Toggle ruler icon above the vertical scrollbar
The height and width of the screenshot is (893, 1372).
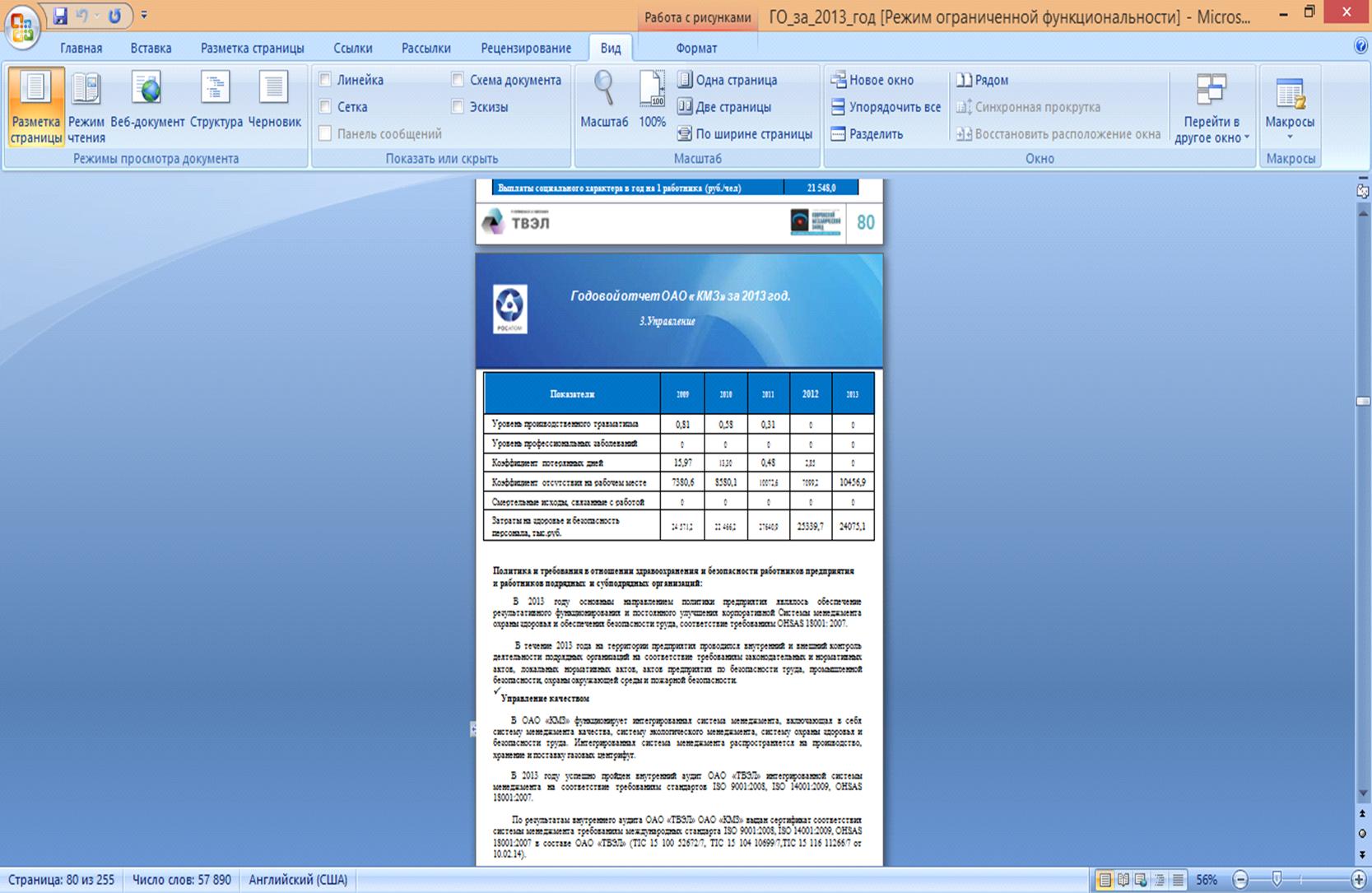pos(1363,190)
